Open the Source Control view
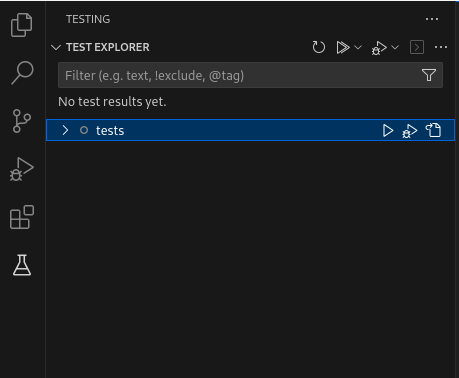The width and height of the screenshot is (459, 378). pyautogui.click(x=22, y=121)
